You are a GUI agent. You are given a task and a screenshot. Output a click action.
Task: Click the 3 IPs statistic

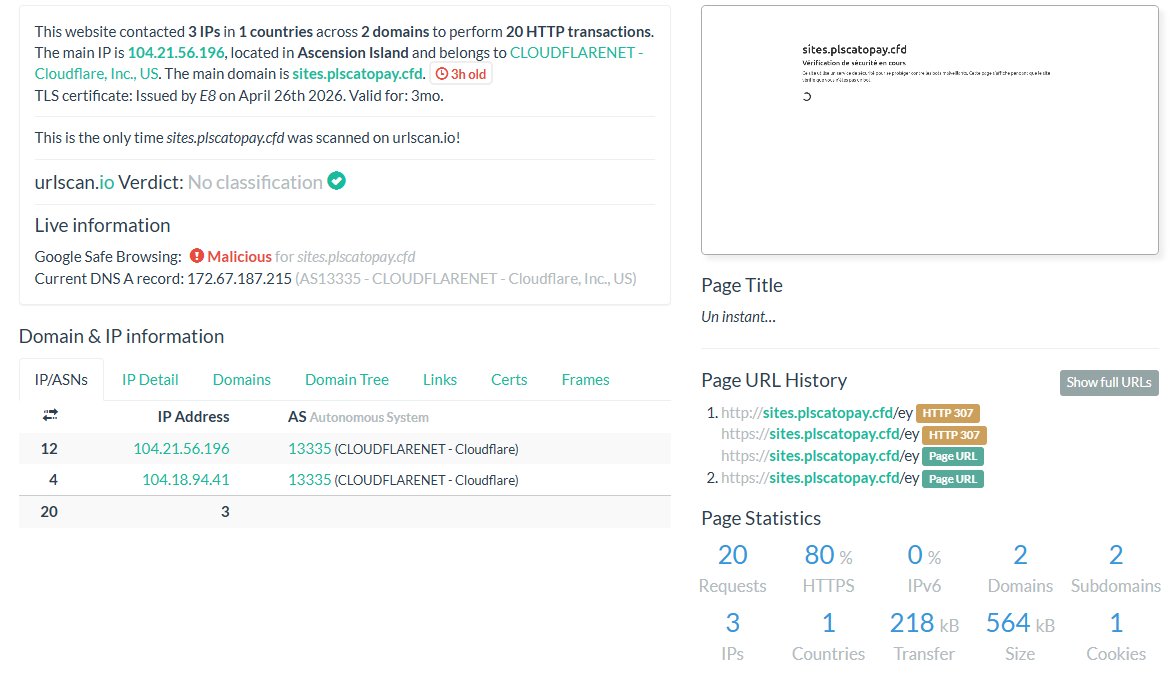pyautogui.click(x=733, y=636)
